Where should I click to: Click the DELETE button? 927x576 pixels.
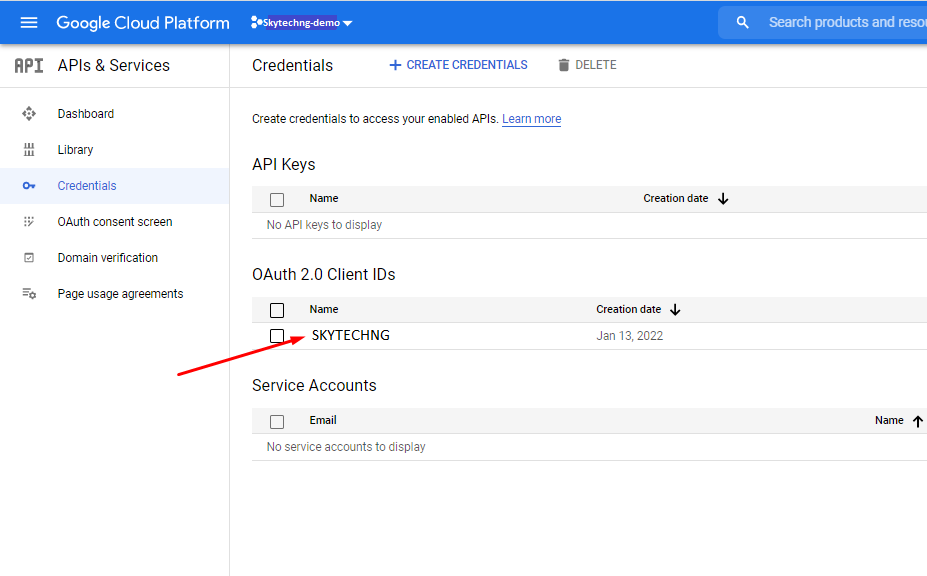[x=587, y=65]
